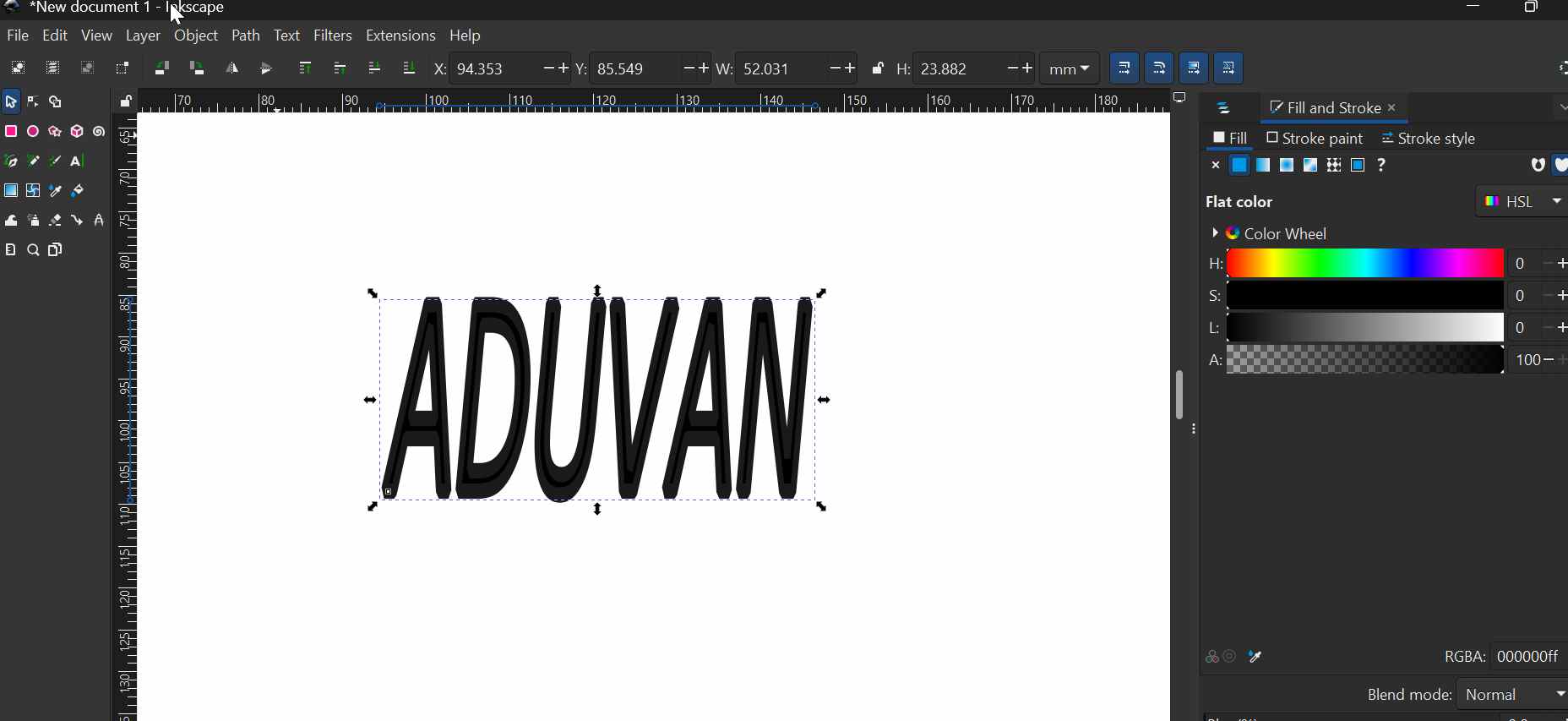Open the Object menu
The image size is (1568, 721).
(x=196, y=36)
